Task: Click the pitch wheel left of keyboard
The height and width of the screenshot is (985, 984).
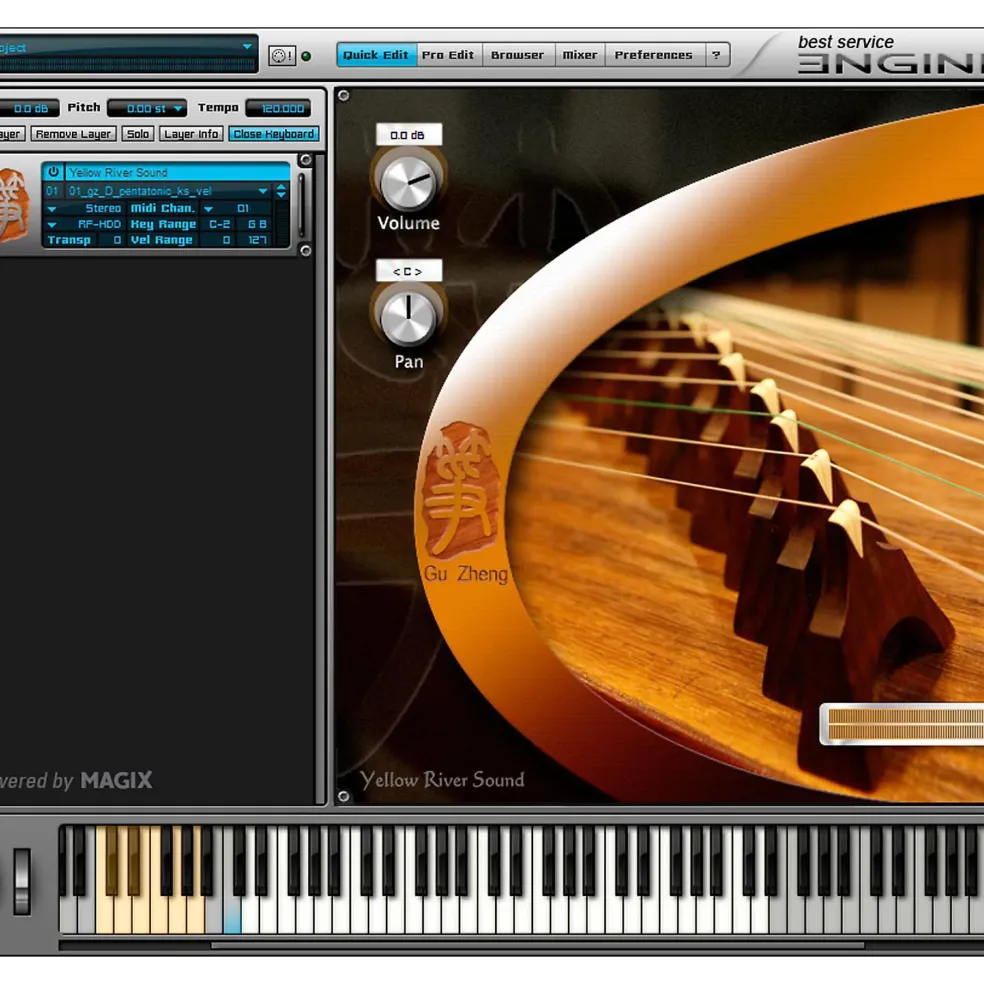Action: [22, 881]
